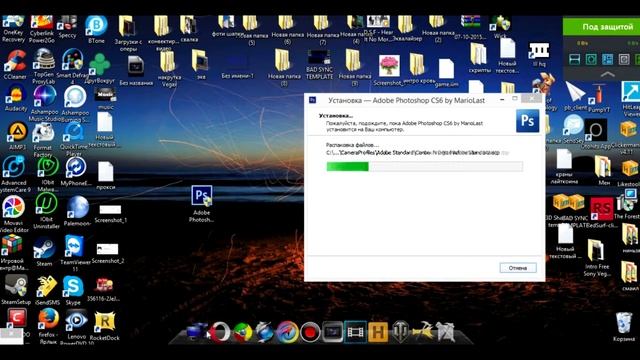Click the Под защитой green banner

(601, 27)
